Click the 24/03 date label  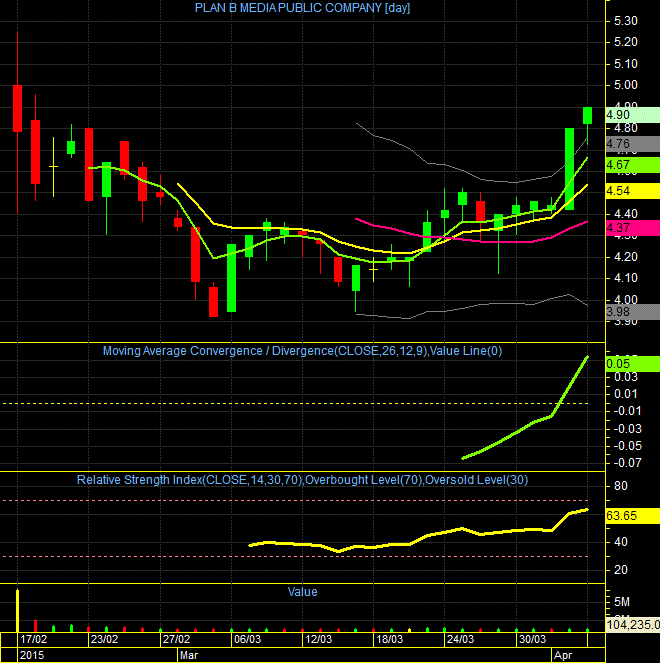pos(460,639)
